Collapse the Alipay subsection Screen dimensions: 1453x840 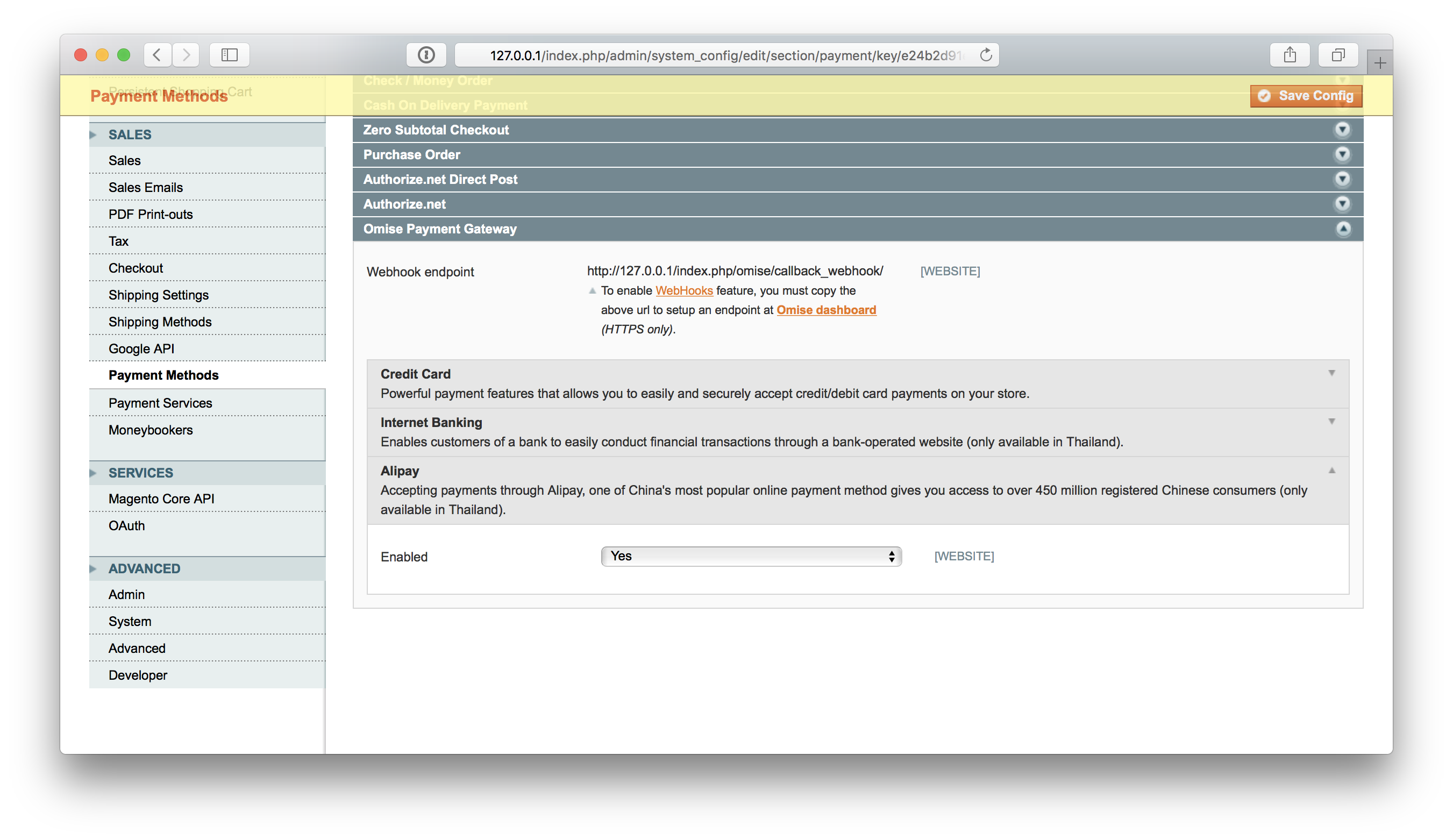[858, 490]
